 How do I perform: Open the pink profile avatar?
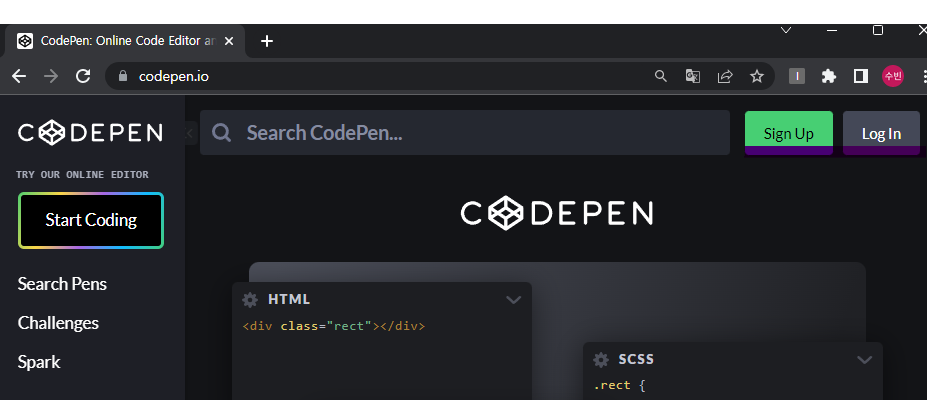pos(893,76)
